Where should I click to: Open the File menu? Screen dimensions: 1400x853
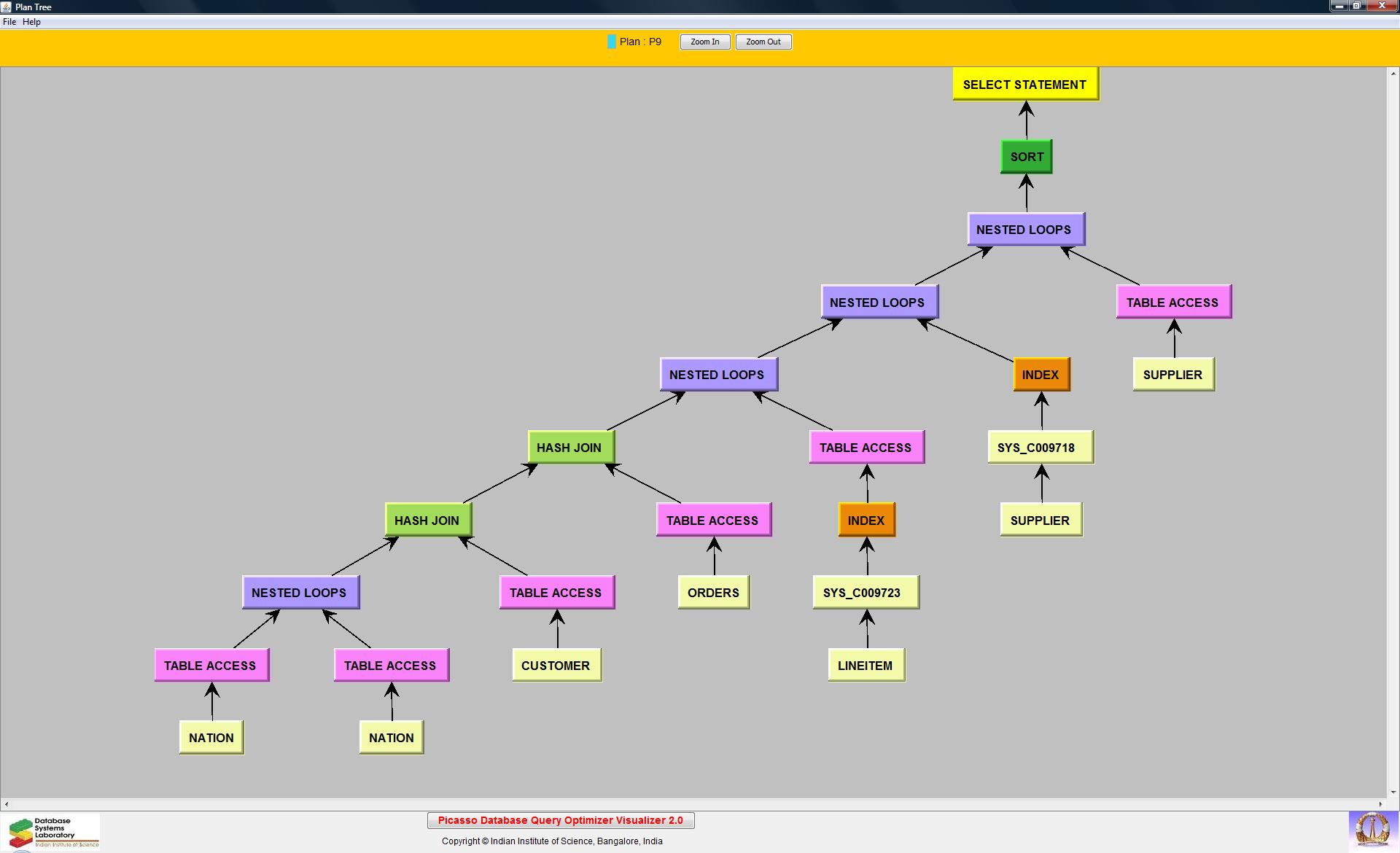pyautogui.click(x=9, y=22)
